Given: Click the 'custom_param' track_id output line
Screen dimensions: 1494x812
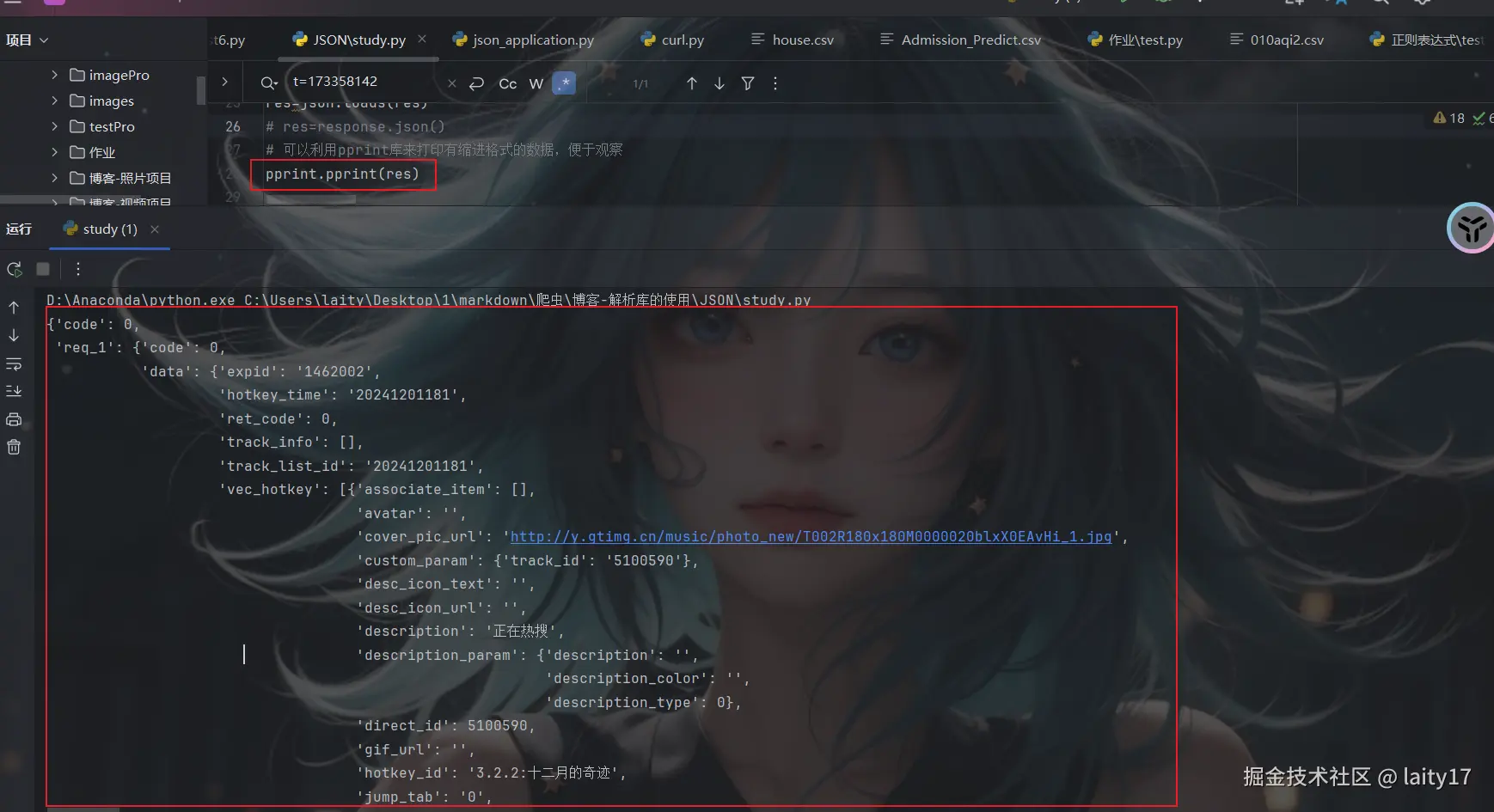Looking at the screenshot, I should [x=528, y=560].
